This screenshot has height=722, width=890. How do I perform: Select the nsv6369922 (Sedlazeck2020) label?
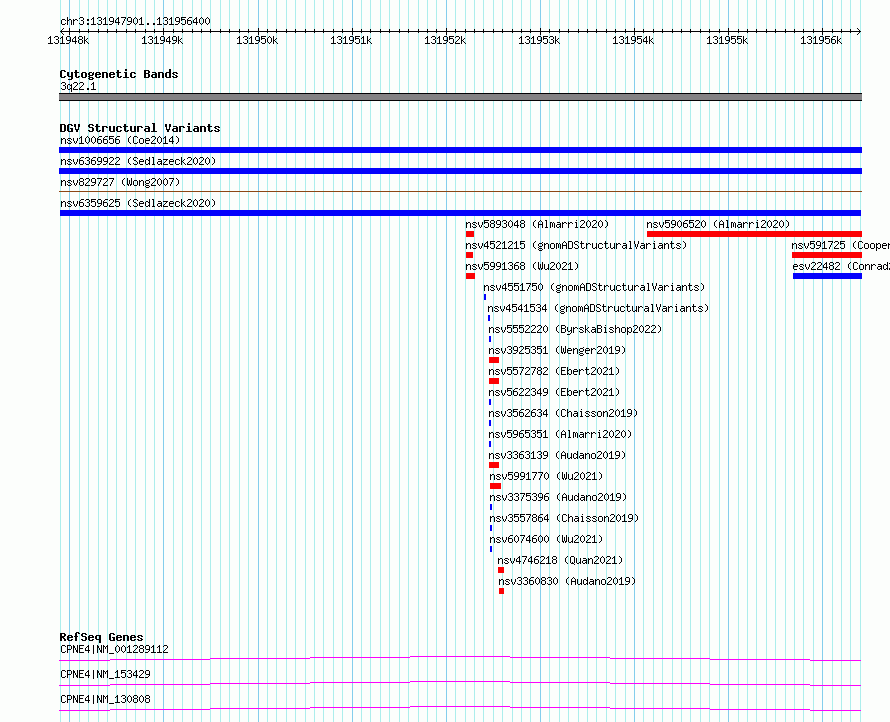[138, 161]
